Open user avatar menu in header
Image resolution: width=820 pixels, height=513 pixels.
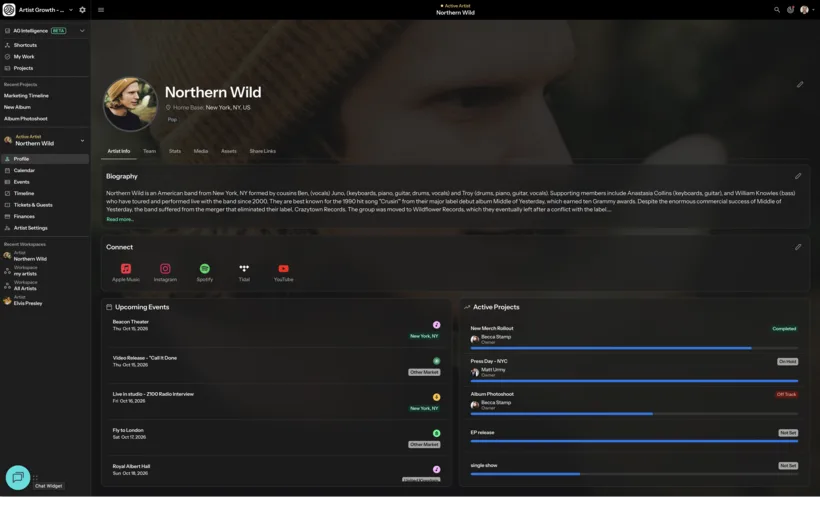804,10
